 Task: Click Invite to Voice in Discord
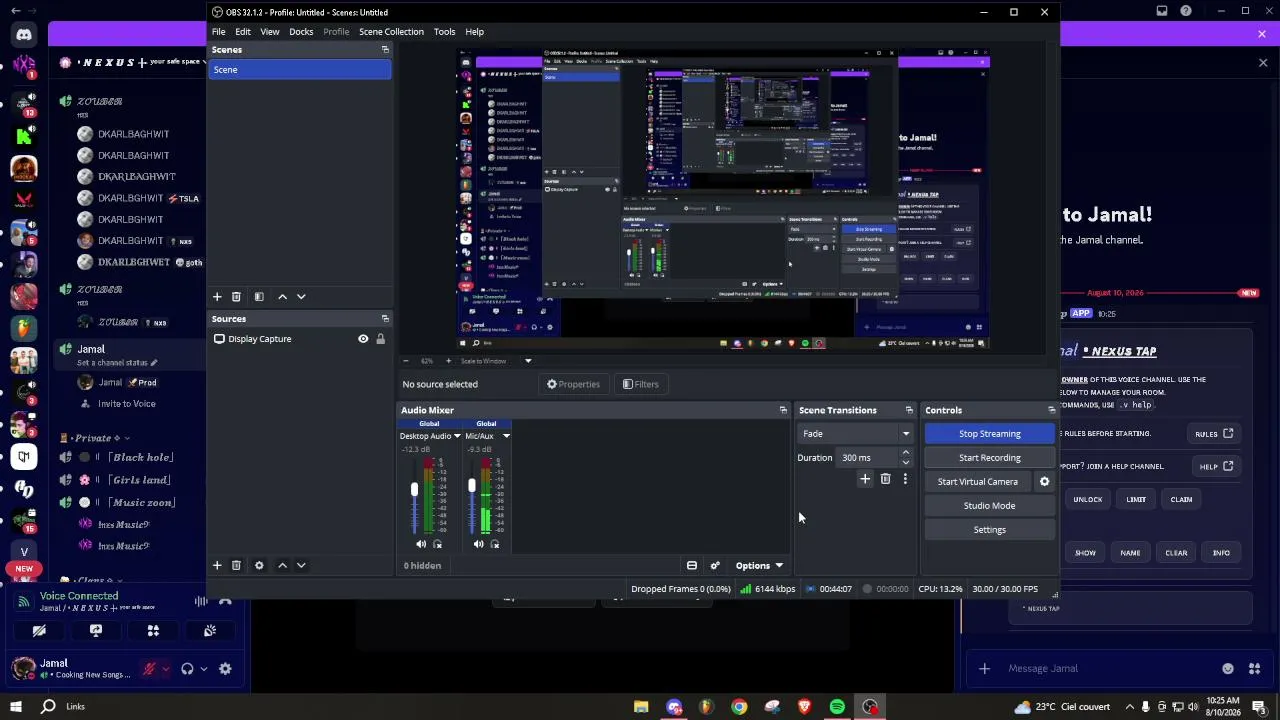127,404
